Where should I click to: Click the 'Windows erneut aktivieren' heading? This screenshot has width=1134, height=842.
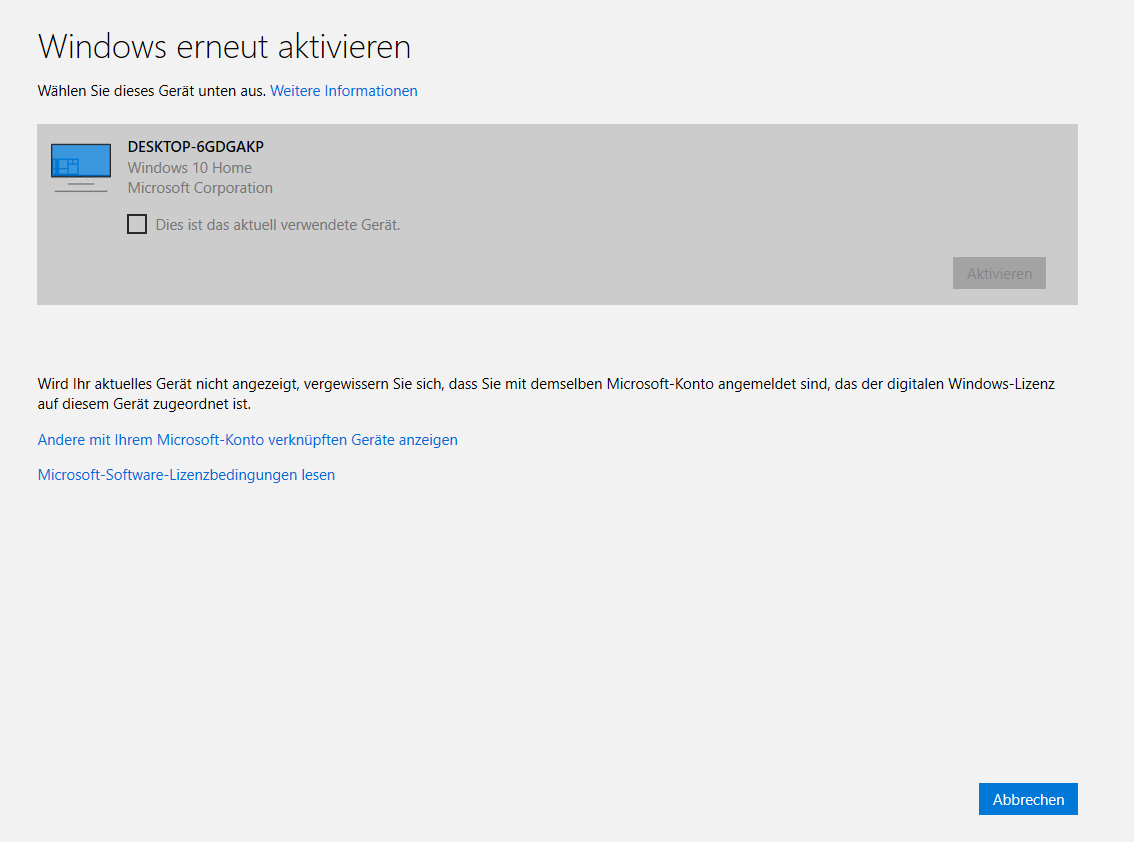(x=224, y=47)
